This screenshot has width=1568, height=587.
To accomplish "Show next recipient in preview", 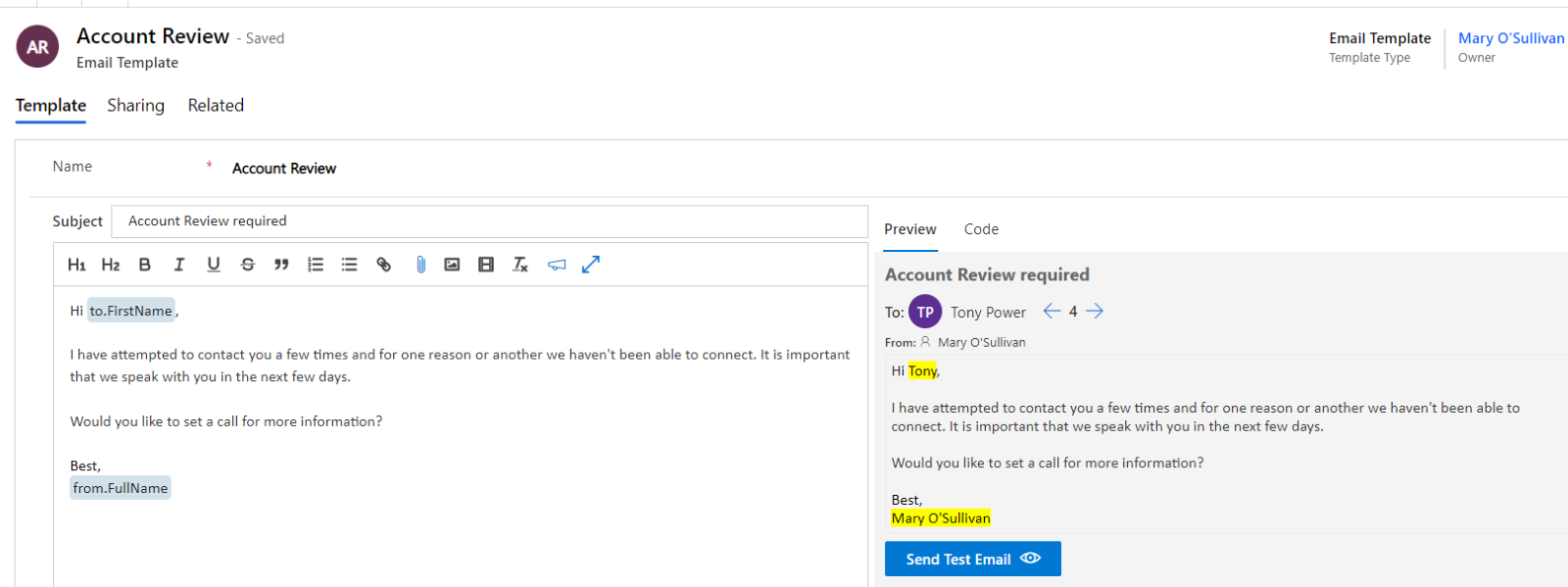I will click(x=1095, y=311).
